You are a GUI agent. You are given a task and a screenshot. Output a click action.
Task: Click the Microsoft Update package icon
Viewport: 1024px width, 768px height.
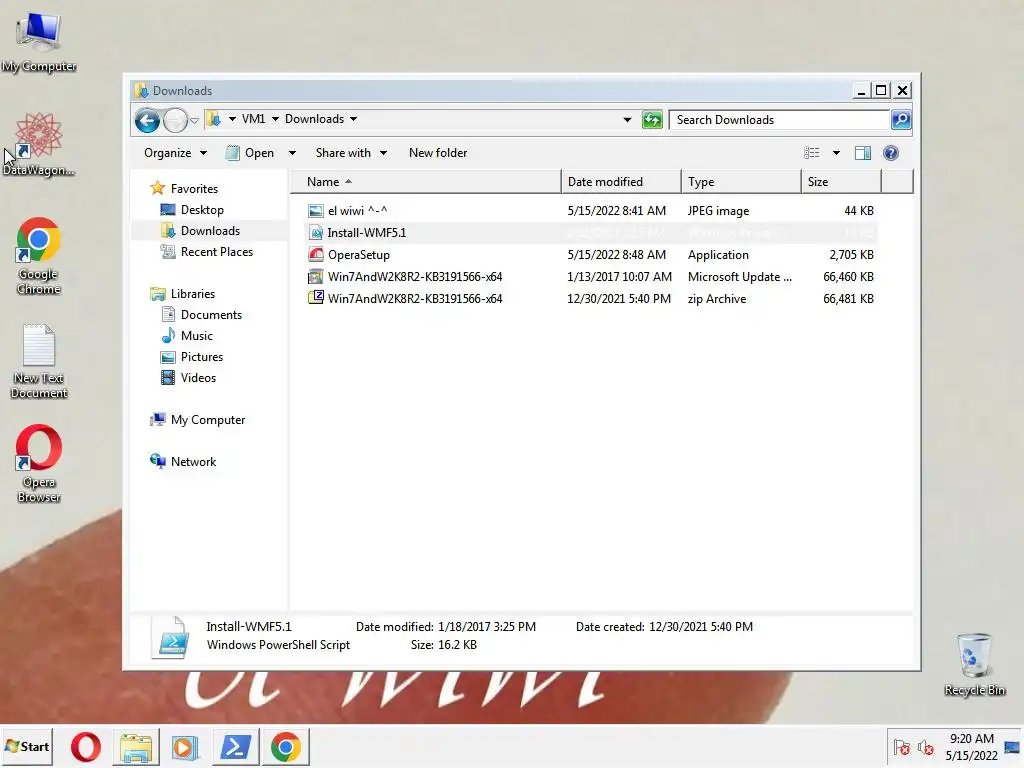coord(316,277)
